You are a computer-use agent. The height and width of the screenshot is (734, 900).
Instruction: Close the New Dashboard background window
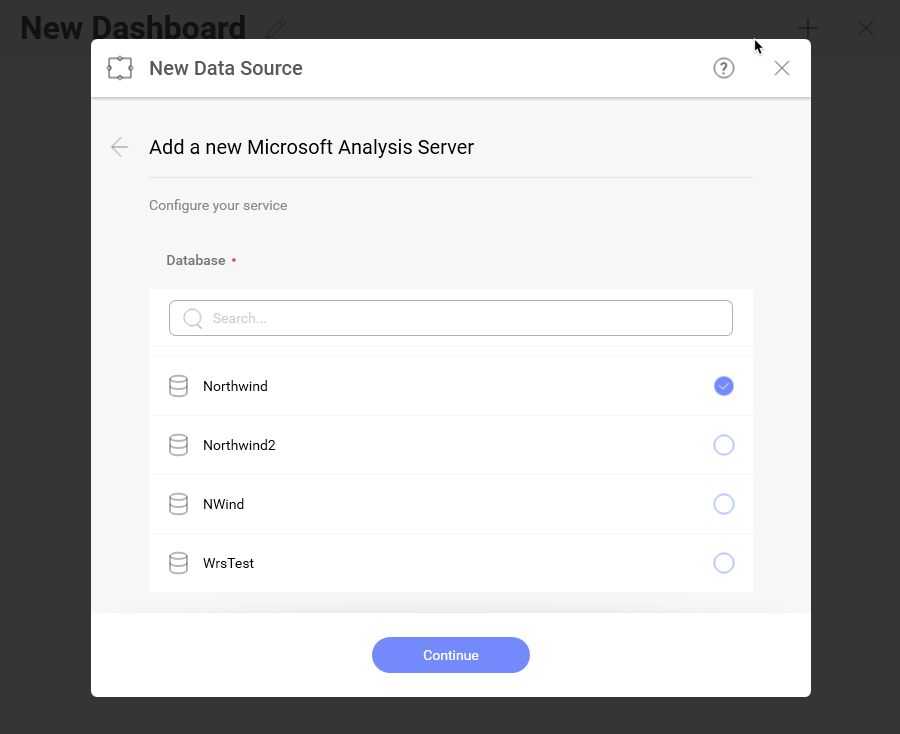(866, 28)
